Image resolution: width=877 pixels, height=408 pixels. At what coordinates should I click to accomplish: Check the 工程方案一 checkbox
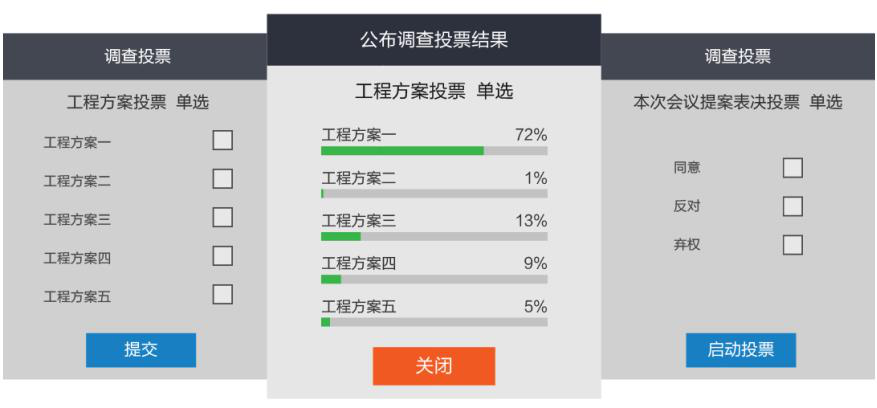(x=223, y=141)
